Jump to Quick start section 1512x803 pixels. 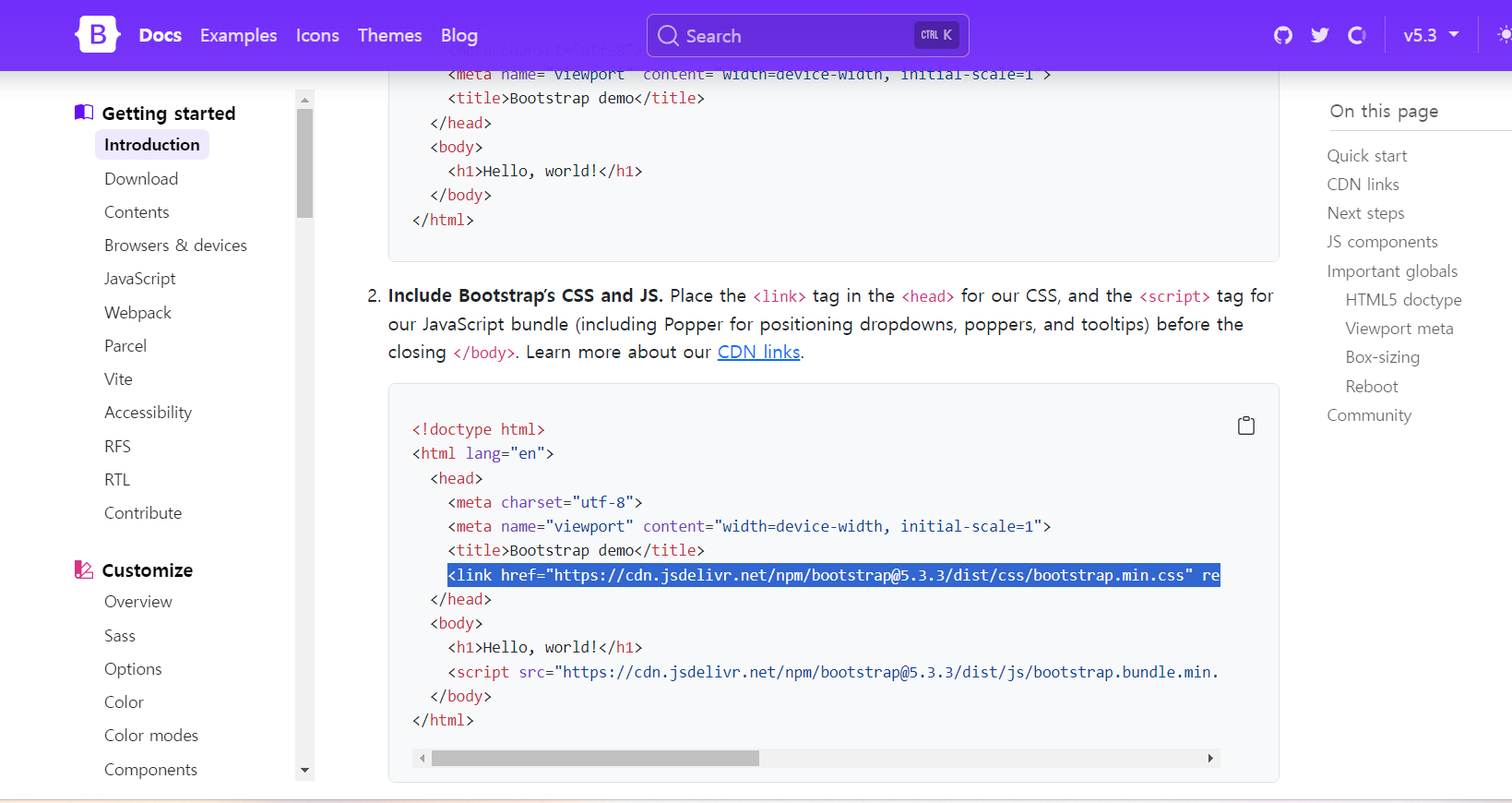point(1367,156)
